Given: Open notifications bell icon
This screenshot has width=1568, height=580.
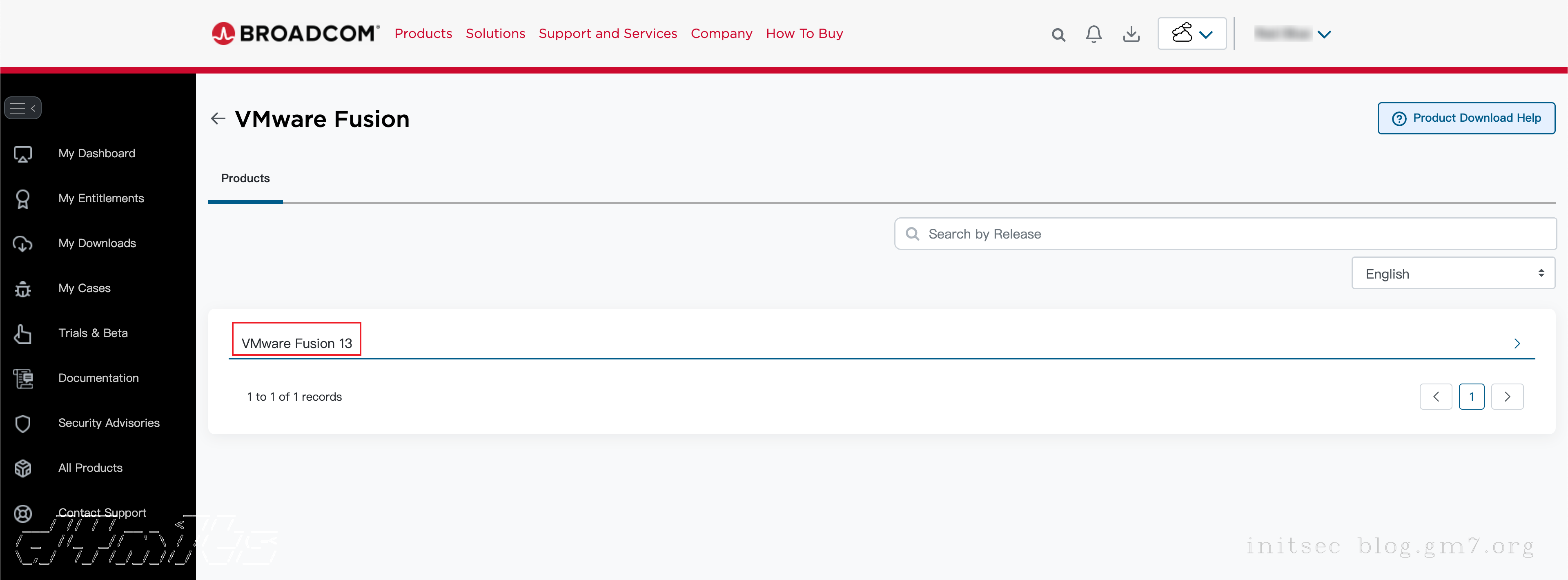Looking at the screenshot, I should 1093,34.
